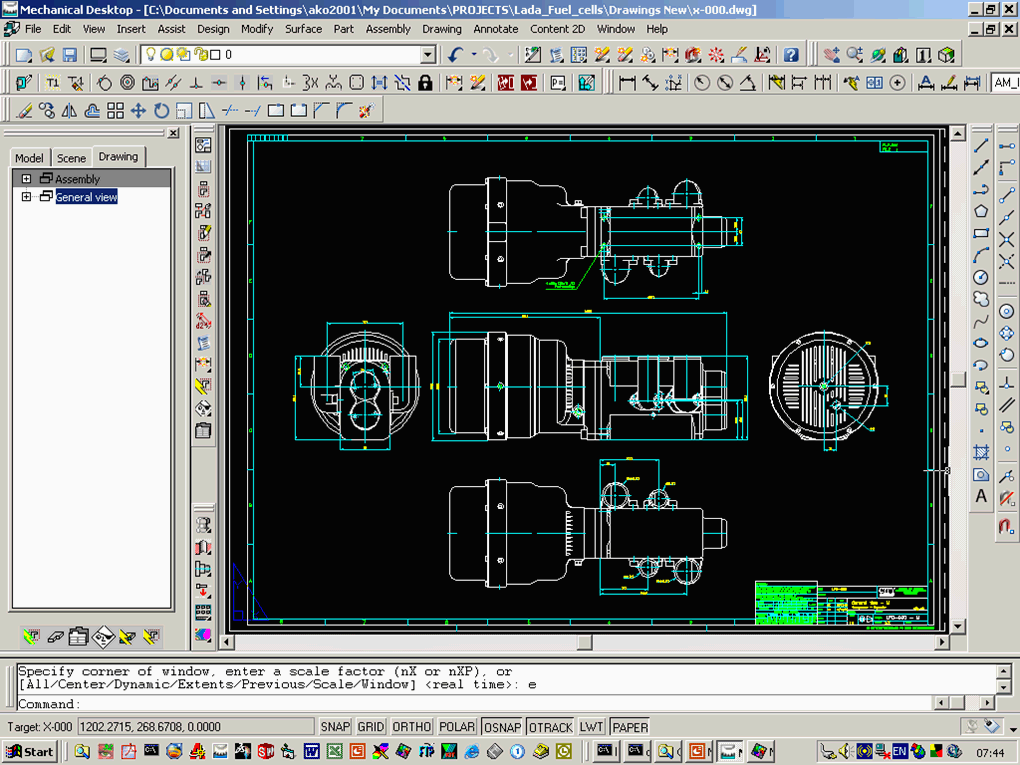Click the magnet snap icon

1006,524
